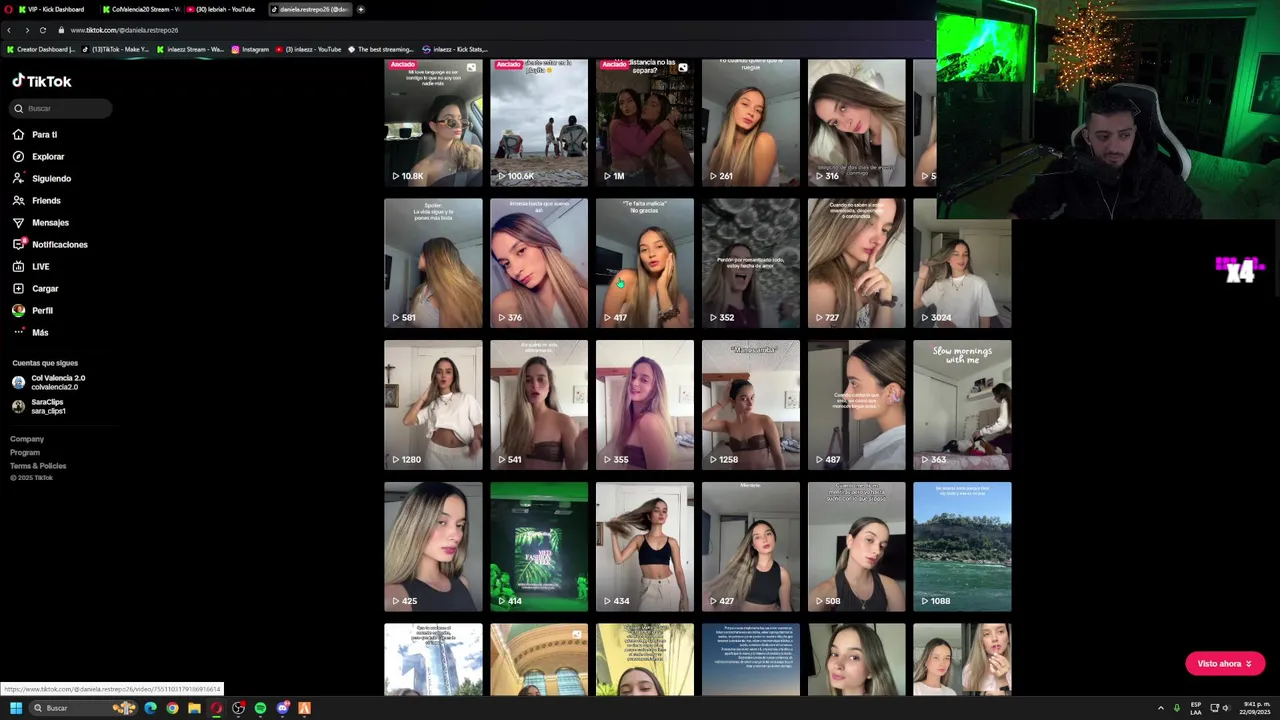Open Google Chrome from the taskbar

tap(172, 708)
